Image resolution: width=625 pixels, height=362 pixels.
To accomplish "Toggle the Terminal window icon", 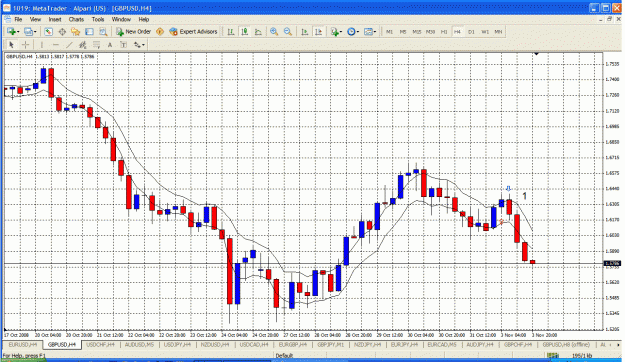I will [x=89, y=31].
